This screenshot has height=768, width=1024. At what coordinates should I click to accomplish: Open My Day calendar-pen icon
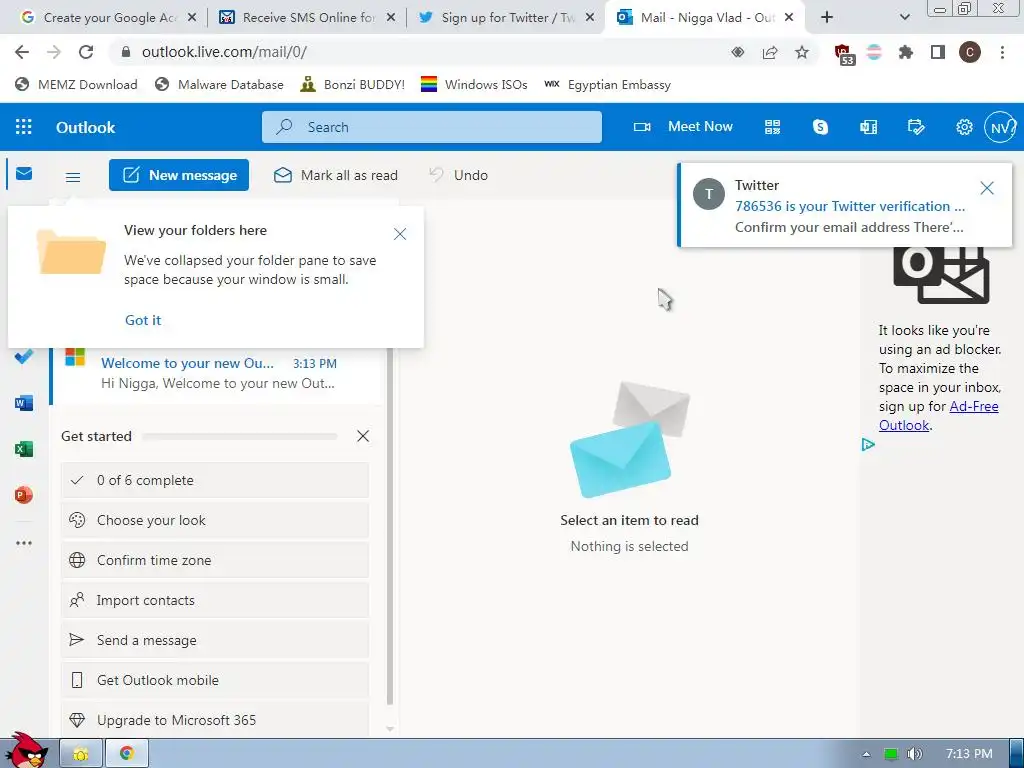[x=916, y=127]
